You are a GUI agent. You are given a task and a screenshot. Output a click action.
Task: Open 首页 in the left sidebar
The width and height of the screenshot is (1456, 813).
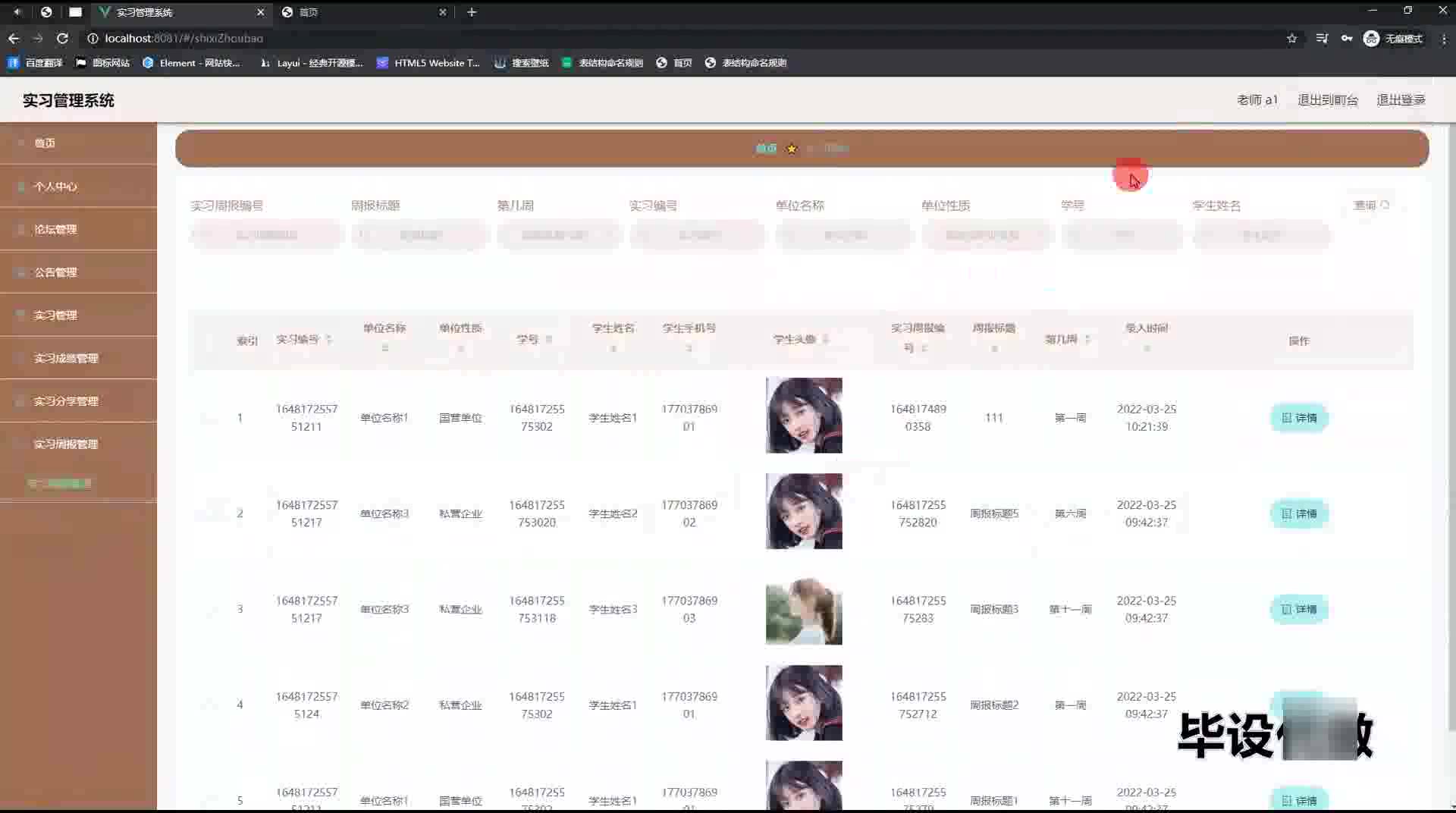pyautogui.click(x=78, y=143)
